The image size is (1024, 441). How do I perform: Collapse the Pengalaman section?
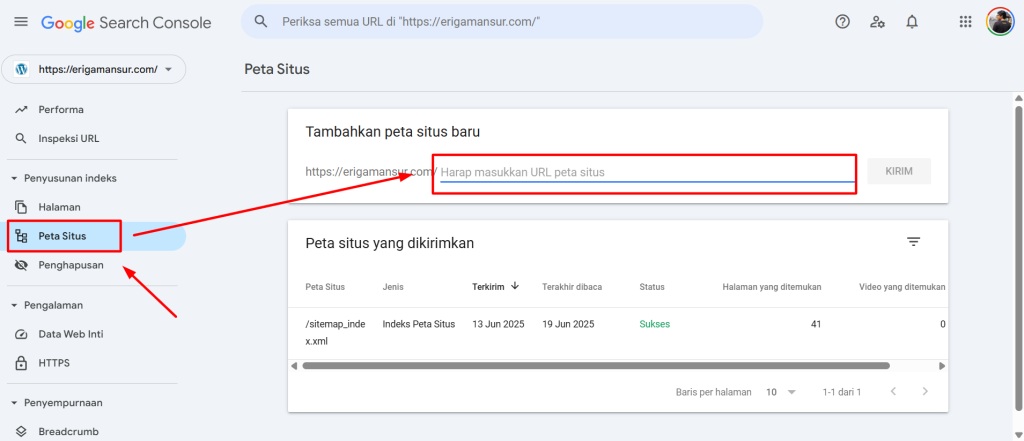point(14,305)
